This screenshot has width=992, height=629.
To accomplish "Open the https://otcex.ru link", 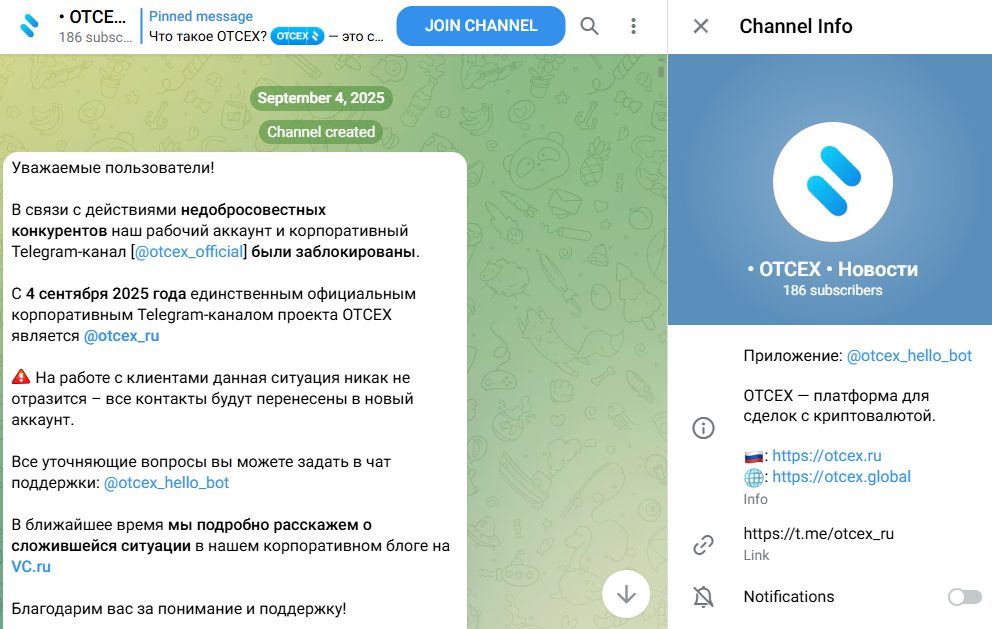I will point(826,456).
